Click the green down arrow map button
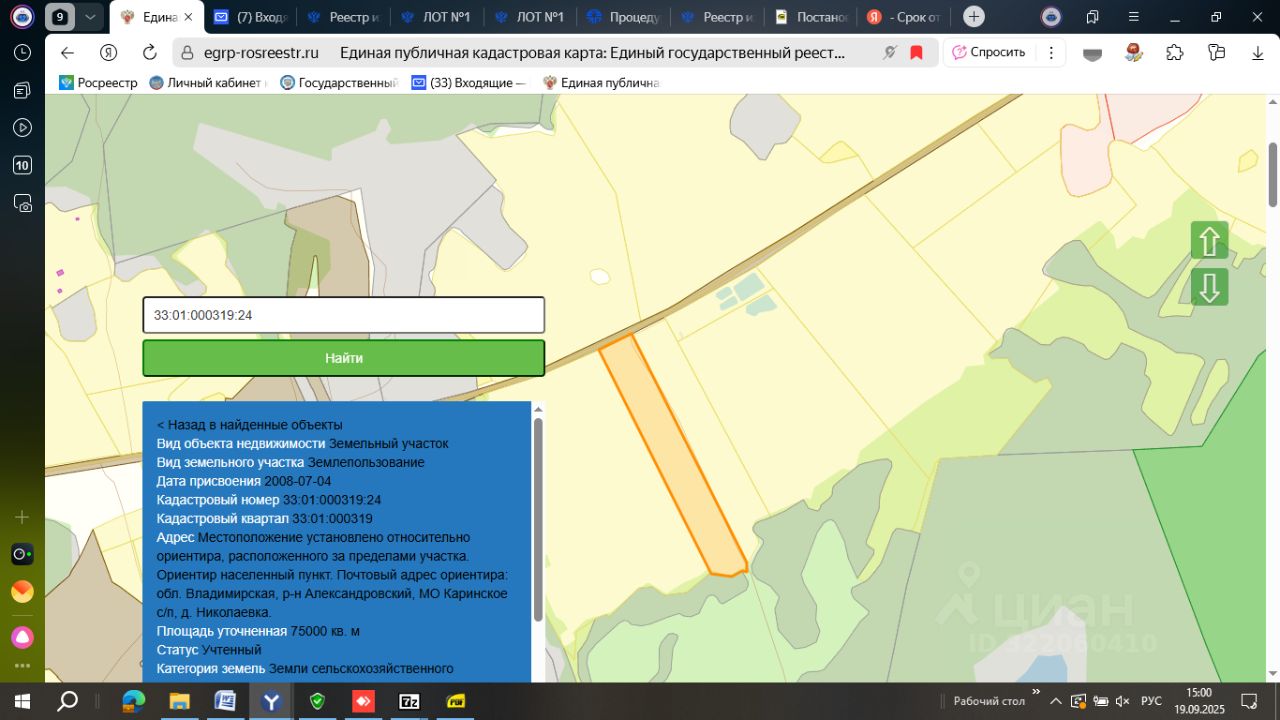1280x720 pixels. click(1209, 287)
